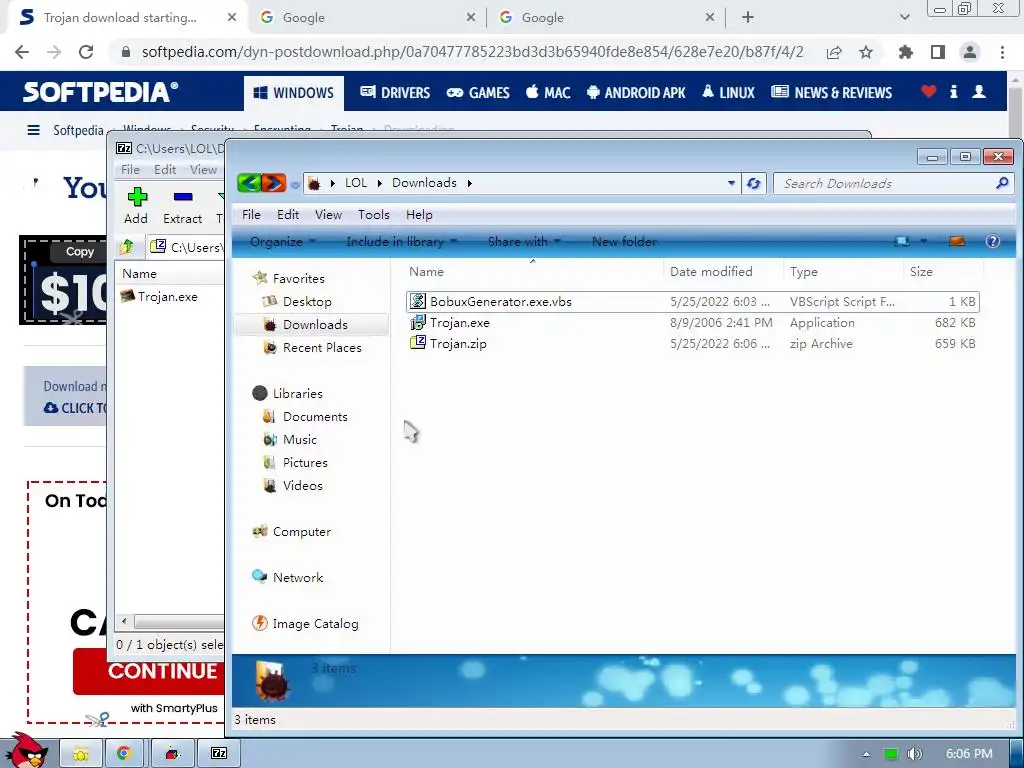Viewport: 1024px width, 768px height.
Task: Click the Softpedia logo
Action: 100,91
